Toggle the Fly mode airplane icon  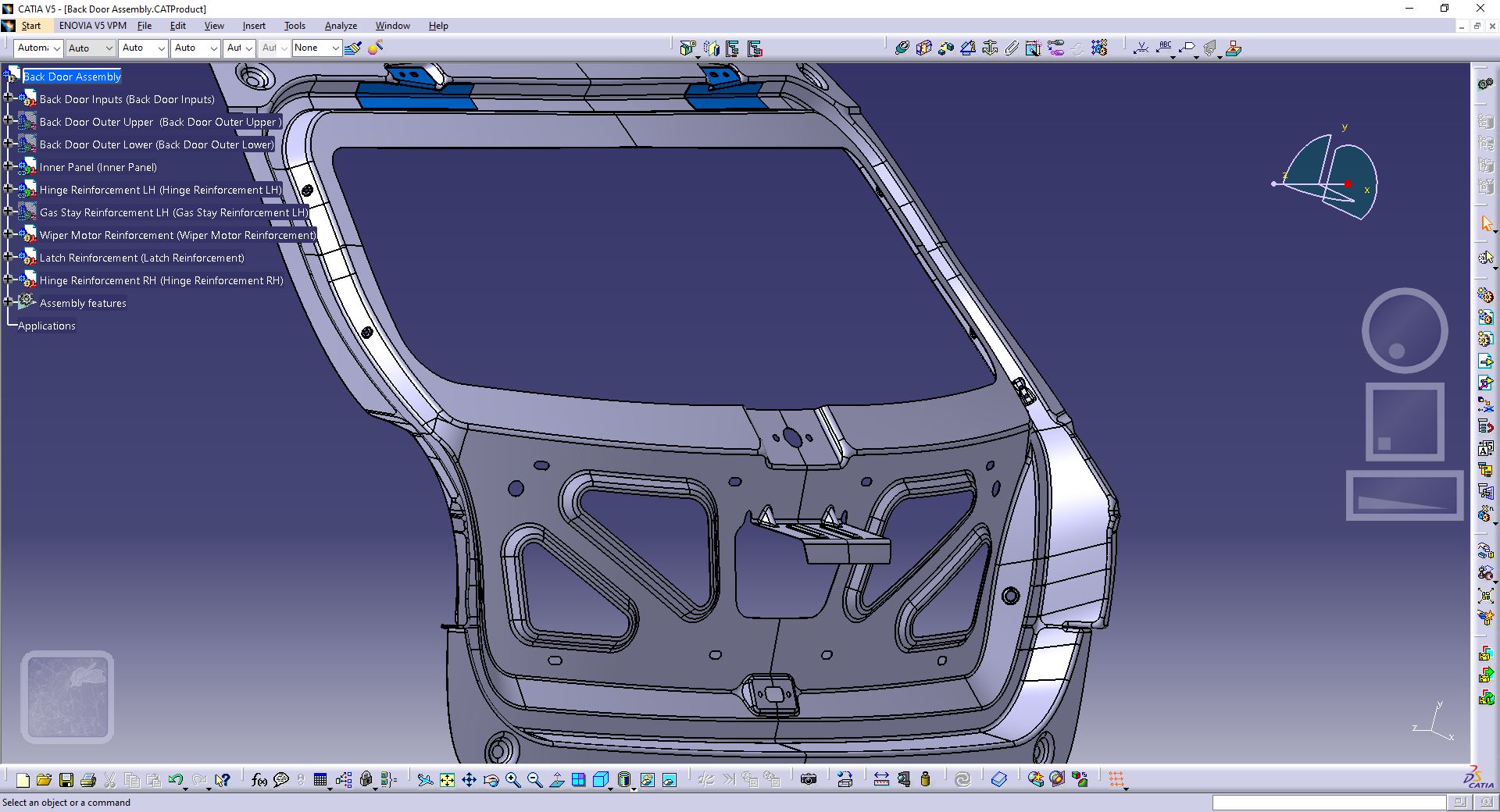point(425,779)
